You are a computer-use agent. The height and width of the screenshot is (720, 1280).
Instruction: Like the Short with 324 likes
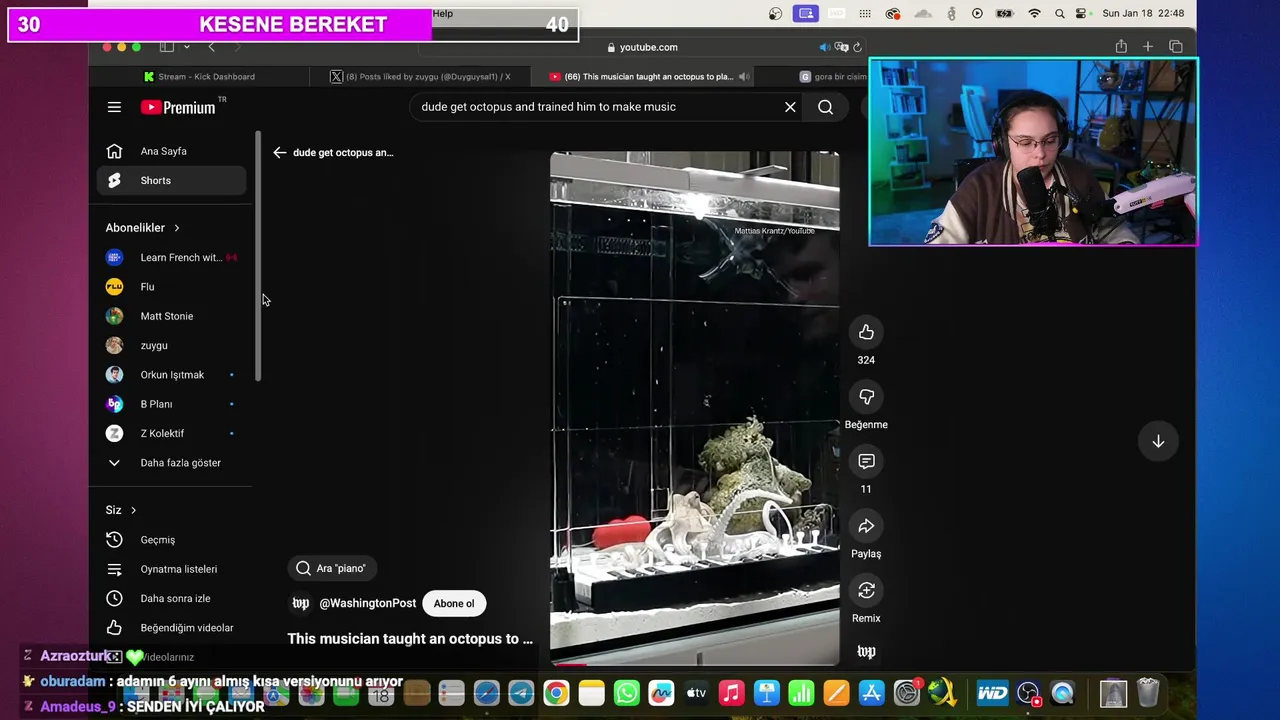tap(866, 332)
